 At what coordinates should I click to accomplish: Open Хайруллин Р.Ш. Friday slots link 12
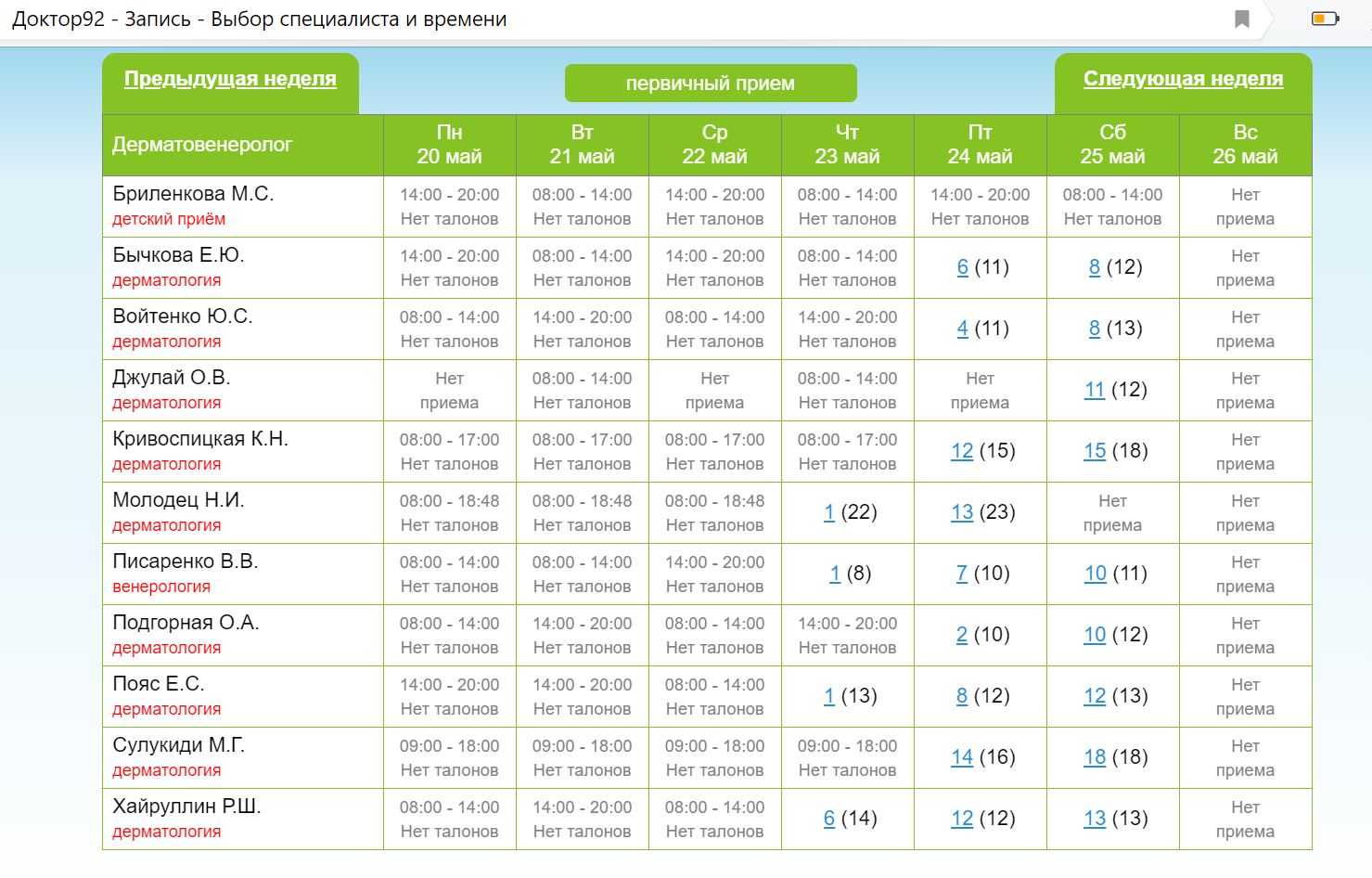point(962,819)
